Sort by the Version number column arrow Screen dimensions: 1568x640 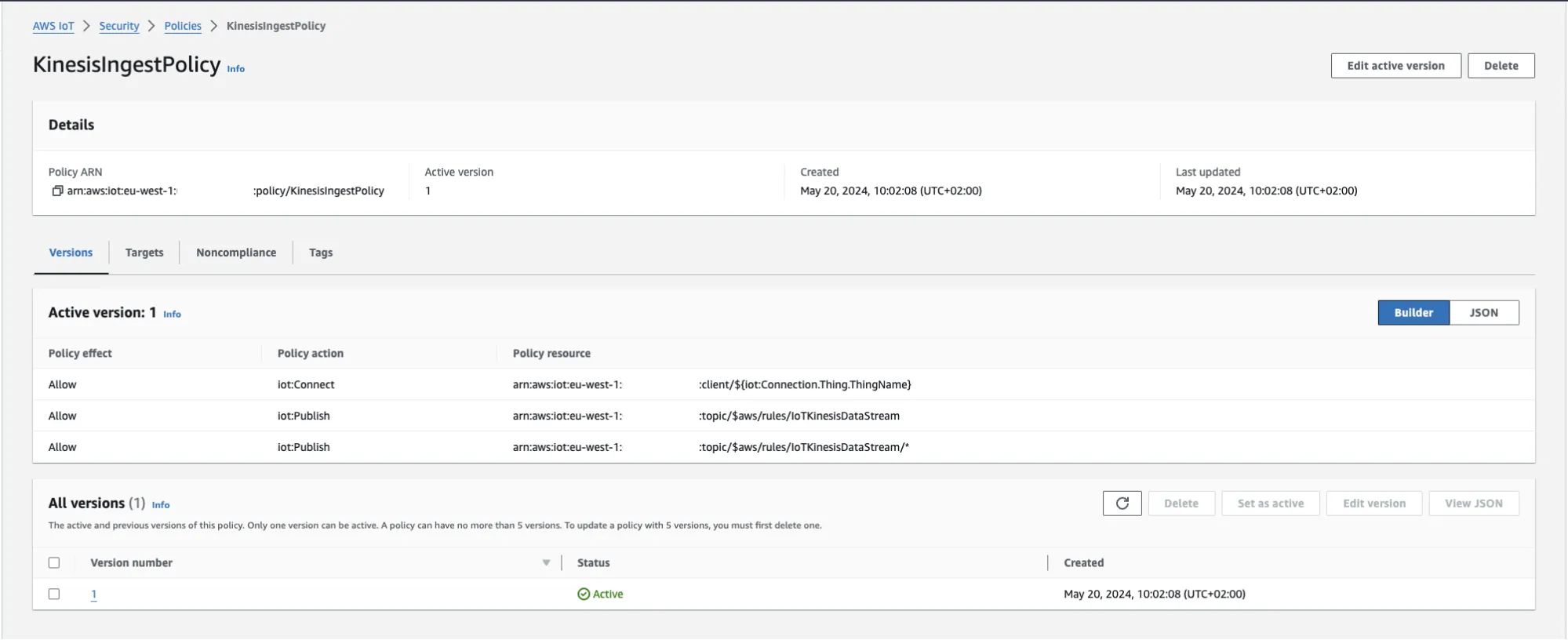(x=546, y=563)
